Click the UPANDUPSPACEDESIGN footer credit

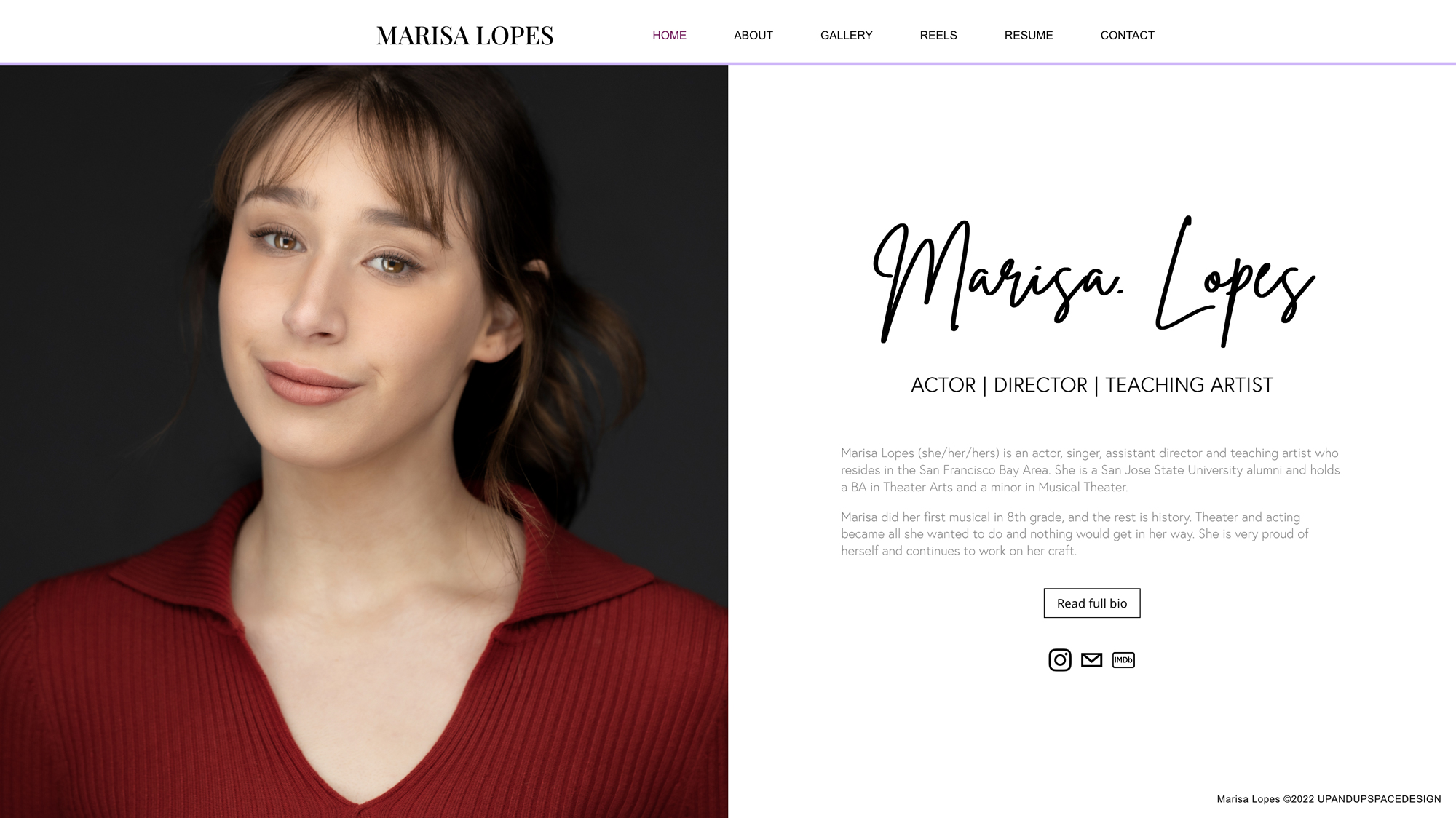(1379, 799)
